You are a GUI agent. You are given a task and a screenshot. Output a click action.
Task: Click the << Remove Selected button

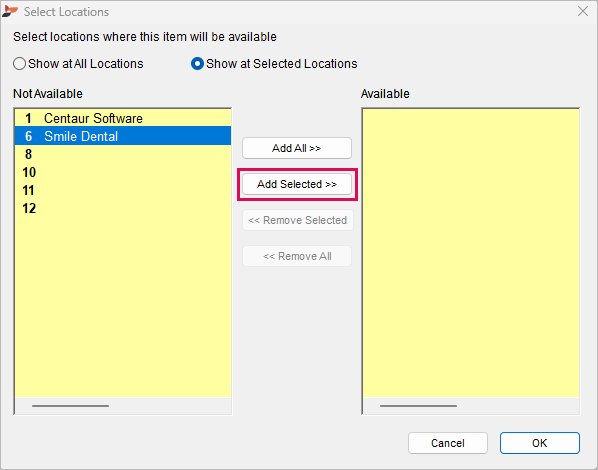coord(297,220)
